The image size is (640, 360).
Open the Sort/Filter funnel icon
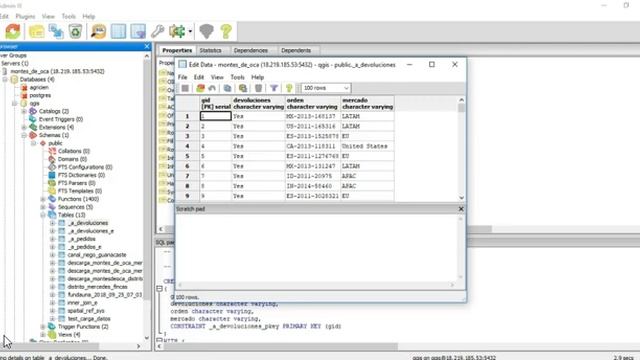pyautogui.click(x=274, y=88)
